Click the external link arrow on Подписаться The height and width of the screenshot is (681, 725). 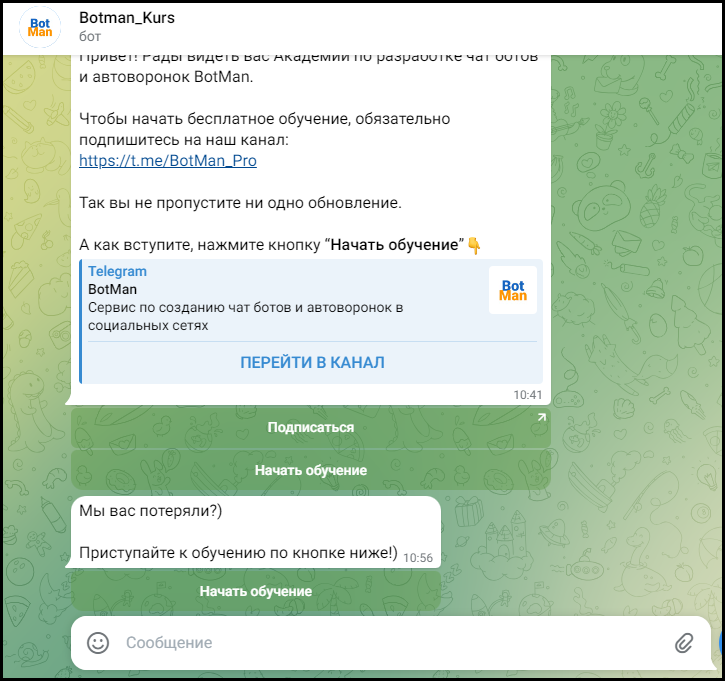pyautogui.click(x=541, y=417)
